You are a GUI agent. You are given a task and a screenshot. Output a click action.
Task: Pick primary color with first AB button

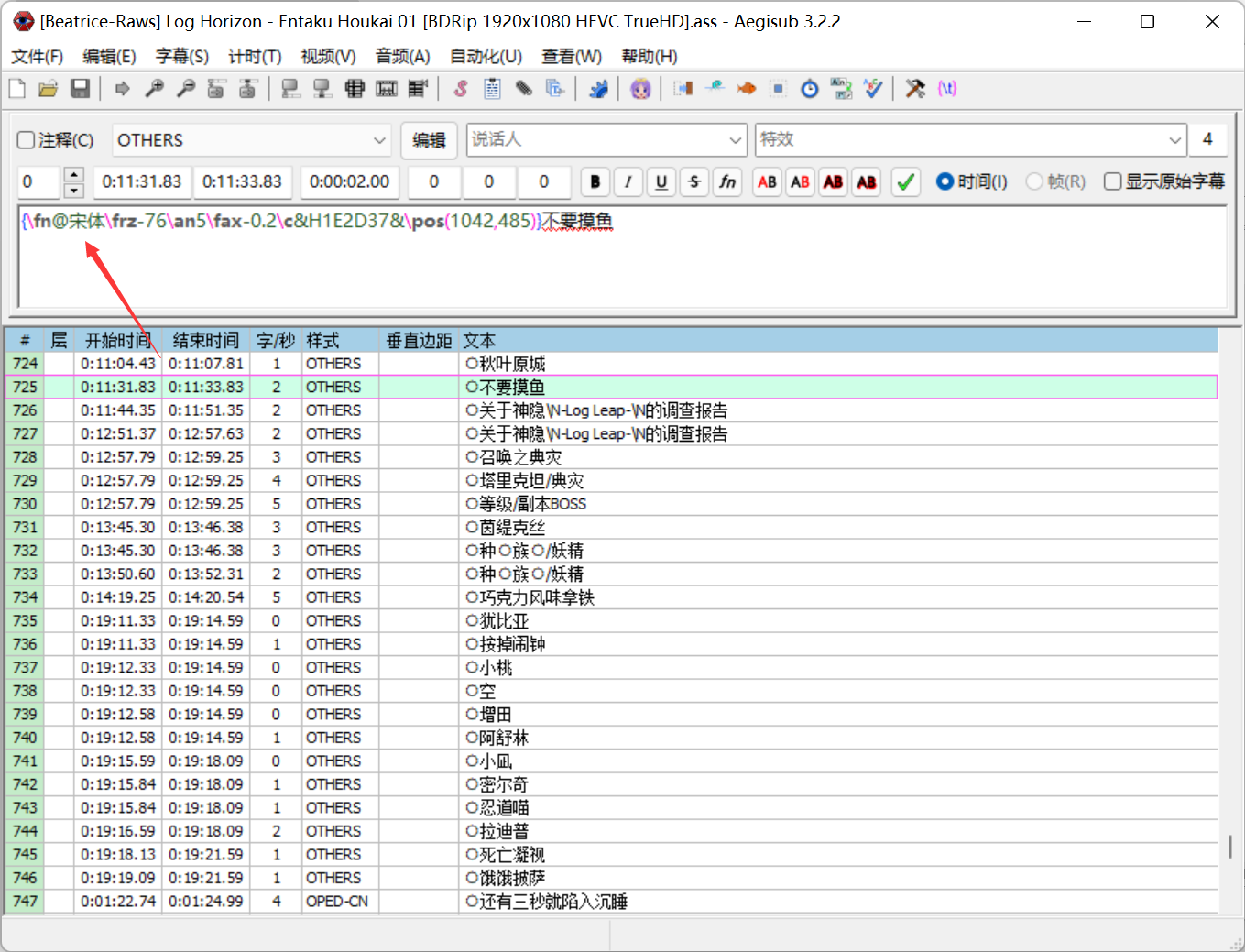768,181
